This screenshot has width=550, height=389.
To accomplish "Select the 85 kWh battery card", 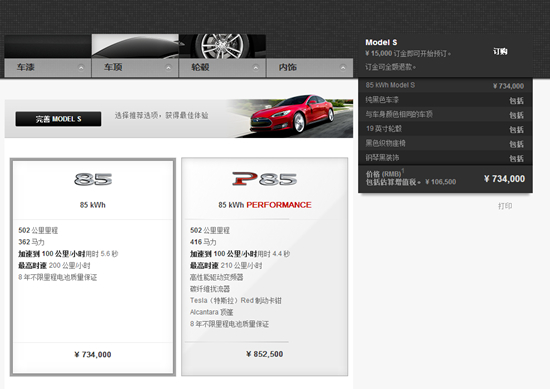I will point(93,267).
